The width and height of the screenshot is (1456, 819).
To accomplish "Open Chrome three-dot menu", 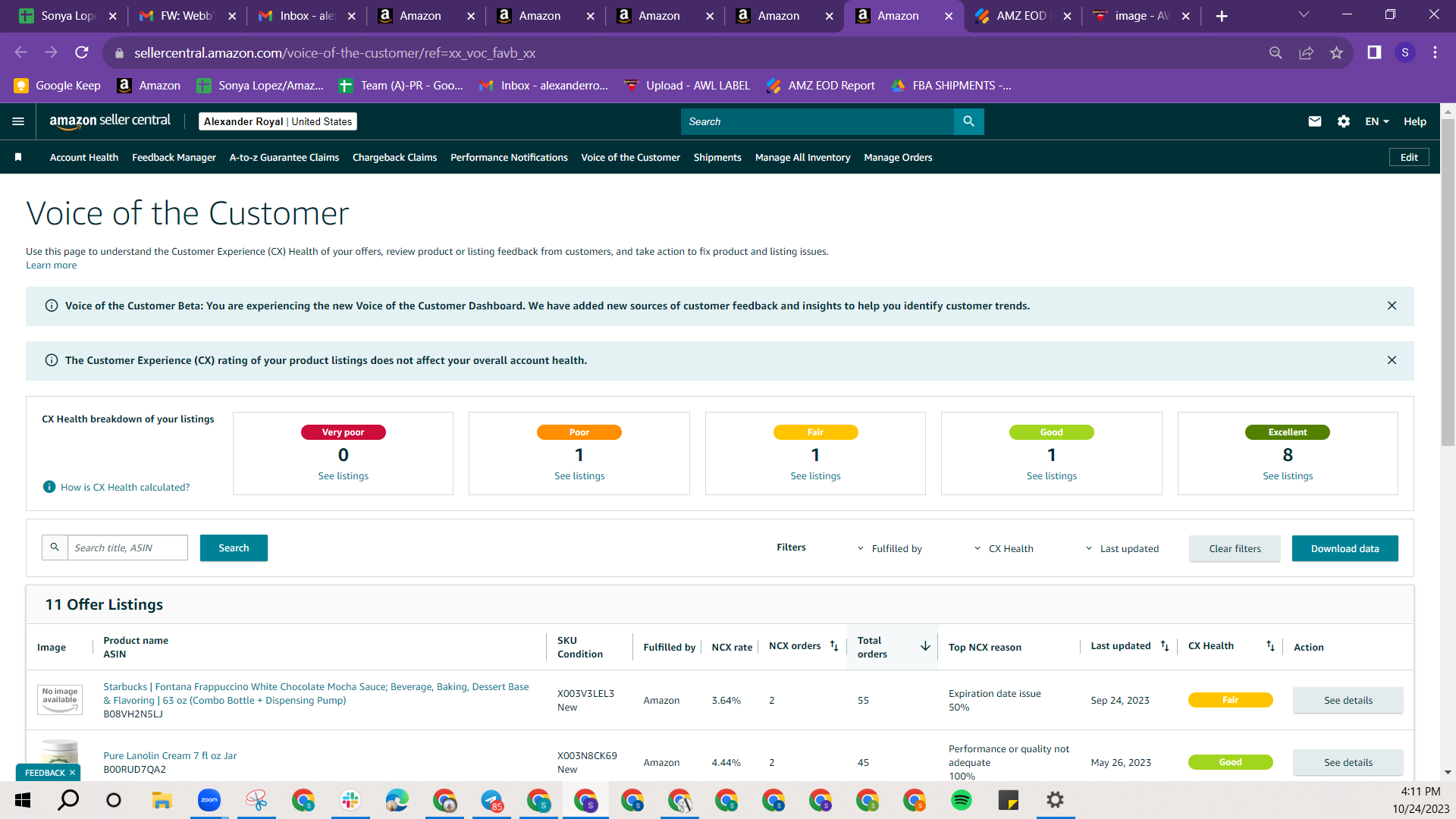I will tap(1435, 52).
